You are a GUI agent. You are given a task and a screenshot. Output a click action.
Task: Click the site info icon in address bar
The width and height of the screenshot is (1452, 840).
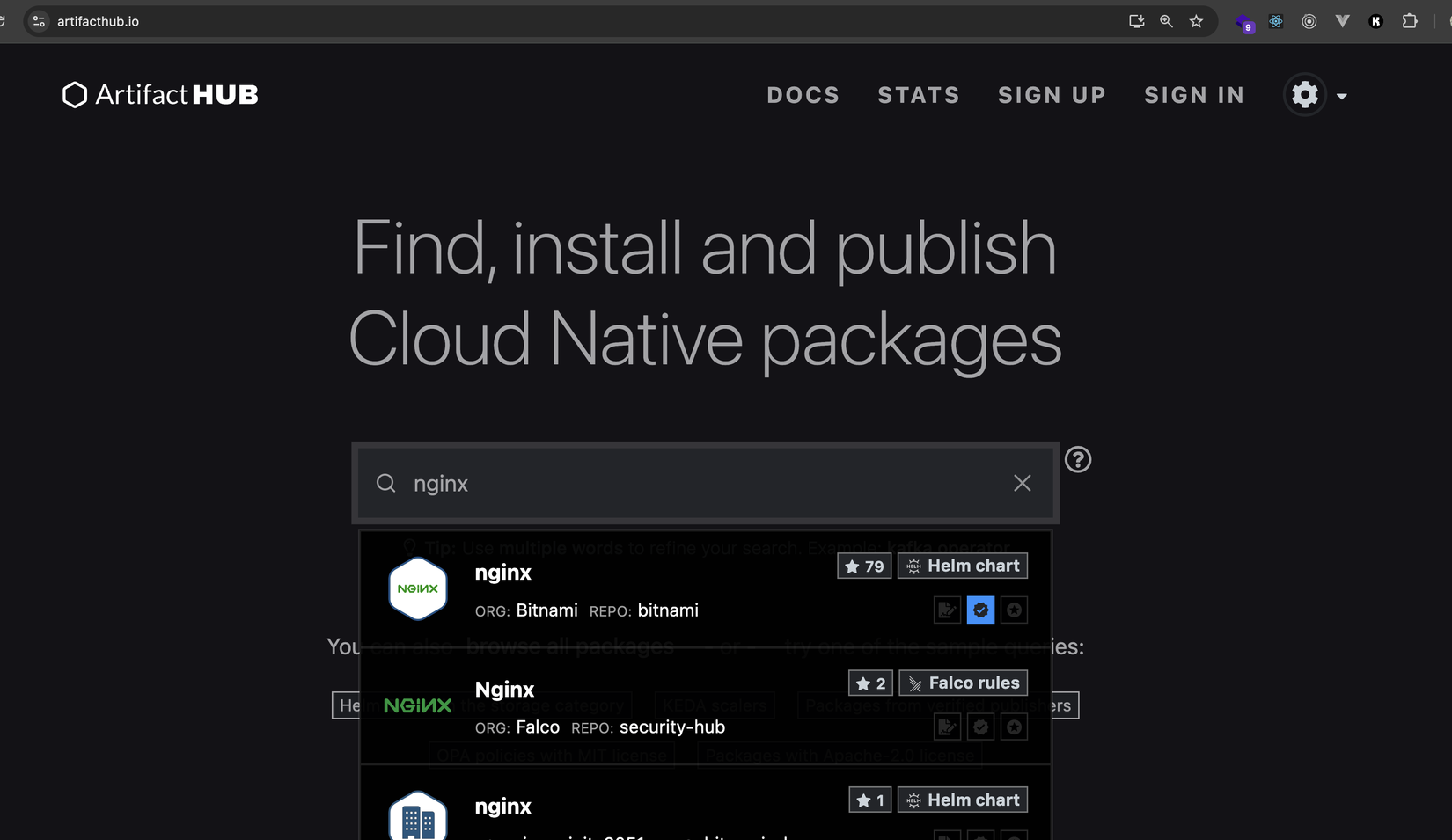[38, 21]
